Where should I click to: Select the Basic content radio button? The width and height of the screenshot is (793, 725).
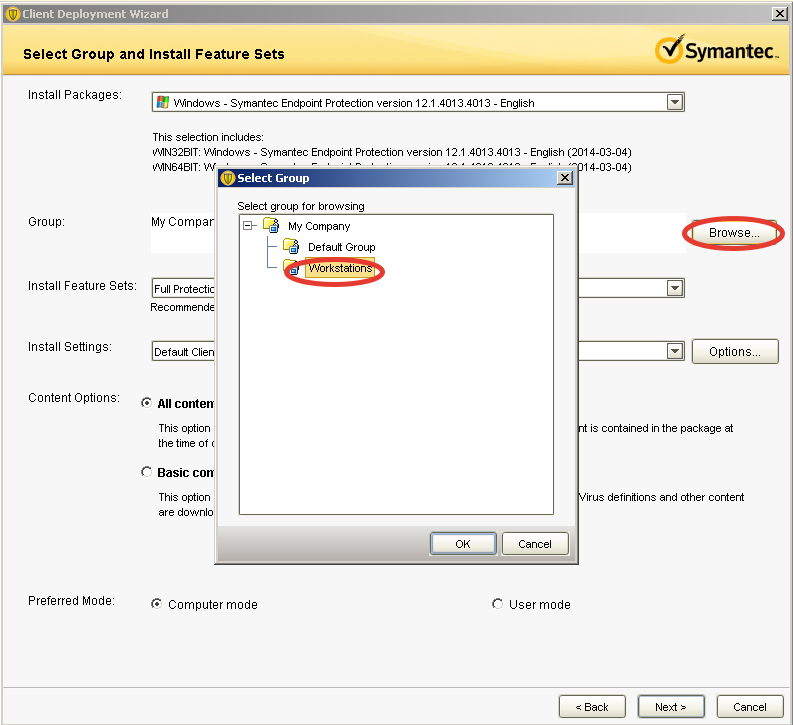click(146, 472)
